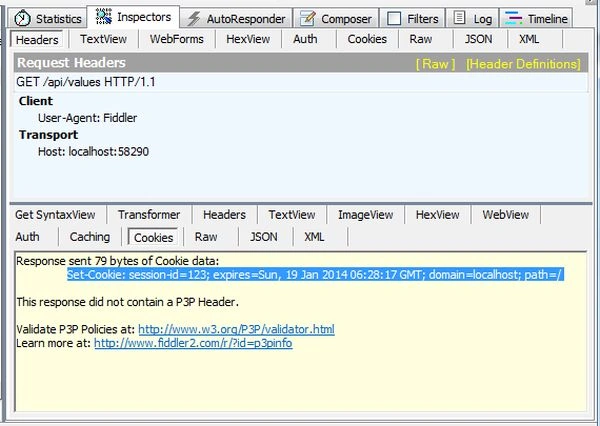Image resolution: width=600 pixels, height=426 pixels.
Task: Select the Client header group
Action: tap(36, 101)
